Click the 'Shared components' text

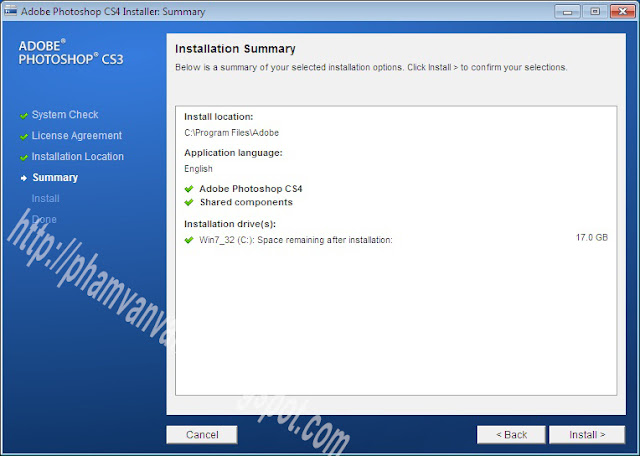(x=246, y=202)
